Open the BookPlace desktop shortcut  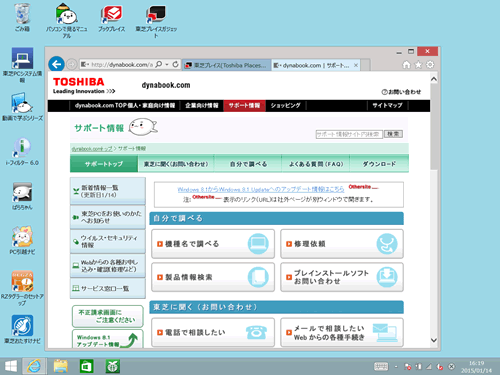pyautogui.click(x=112, y=18)
